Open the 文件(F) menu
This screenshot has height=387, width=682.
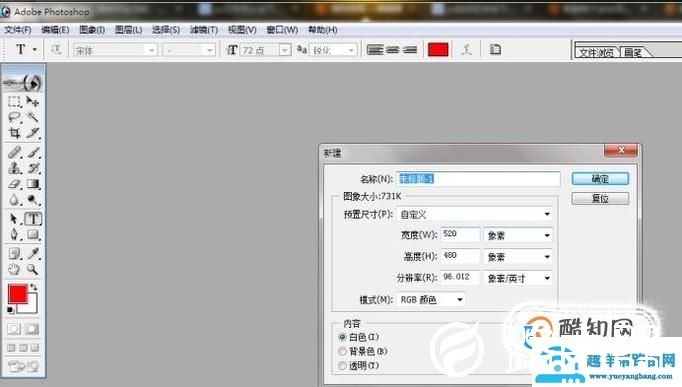[18, 30]
